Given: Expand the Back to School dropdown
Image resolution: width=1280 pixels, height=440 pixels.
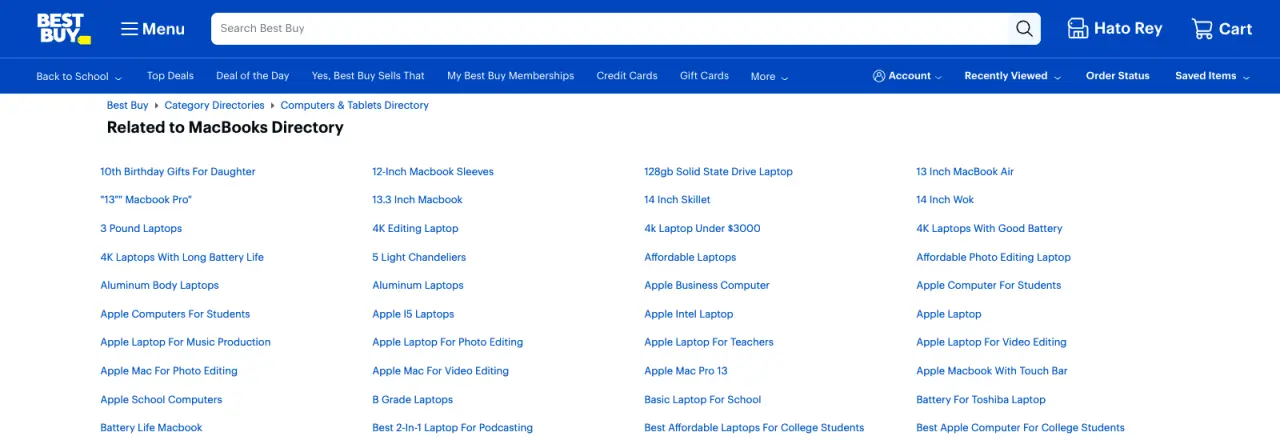Looking at the screenshot, I should click(79, 76).
